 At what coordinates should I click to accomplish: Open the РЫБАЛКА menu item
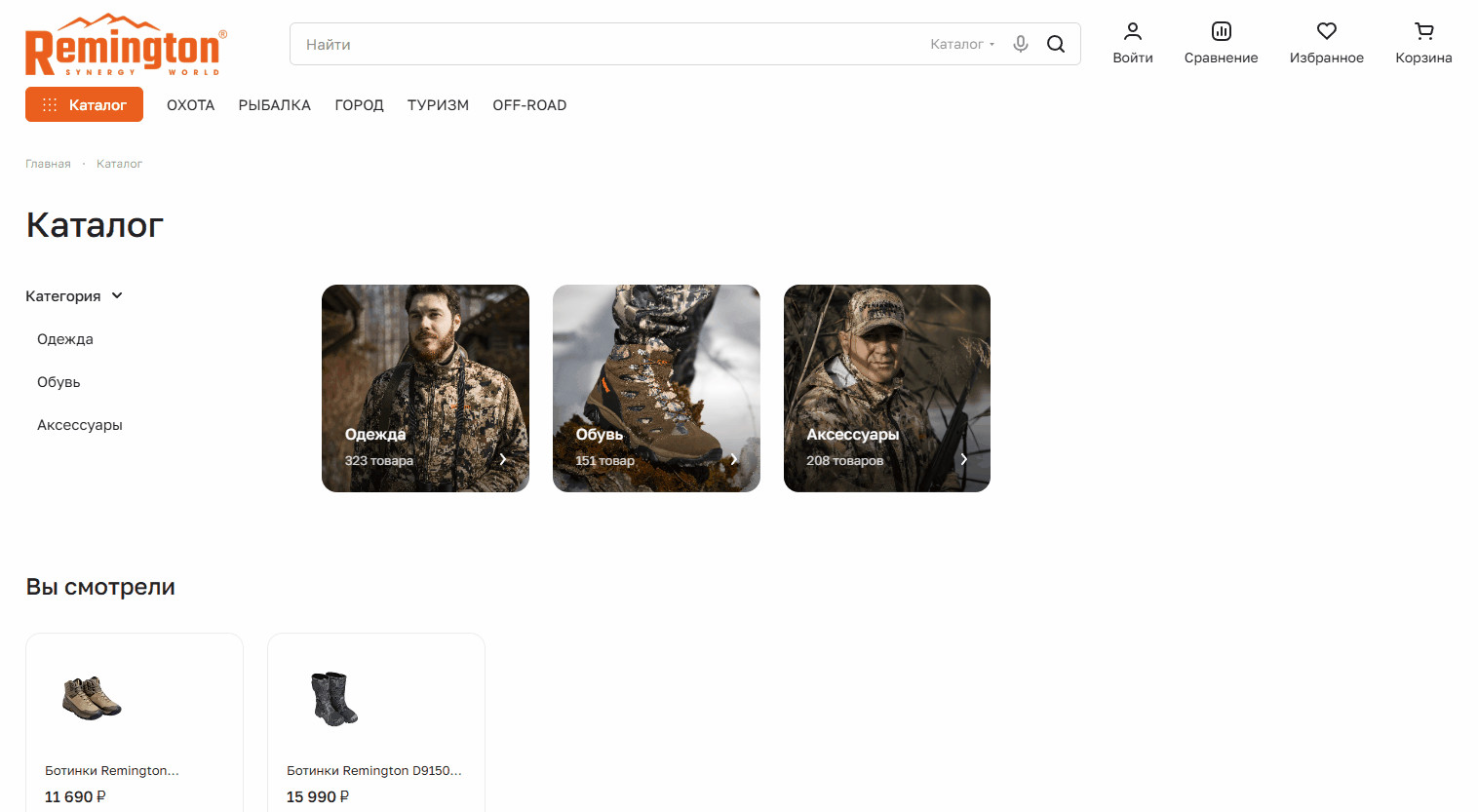pyautogui.click(x=275, y=105)
